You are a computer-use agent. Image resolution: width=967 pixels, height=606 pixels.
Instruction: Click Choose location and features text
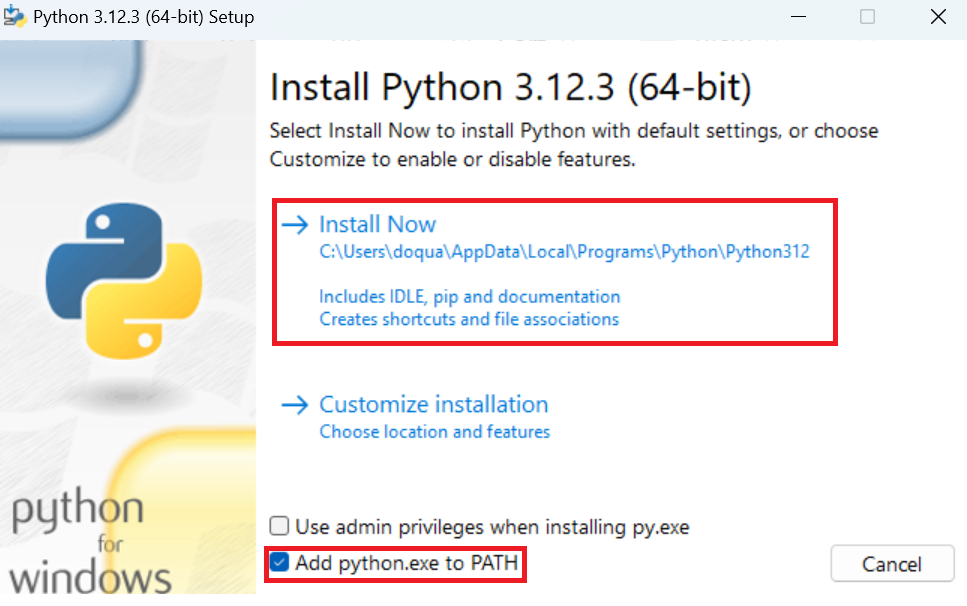[x=434, y=431]
